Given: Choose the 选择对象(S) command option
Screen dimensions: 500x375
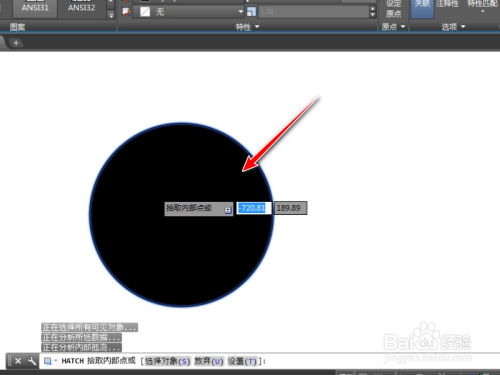Looking at the screenshot, I should pyautogui.click(x=167, y=361).
